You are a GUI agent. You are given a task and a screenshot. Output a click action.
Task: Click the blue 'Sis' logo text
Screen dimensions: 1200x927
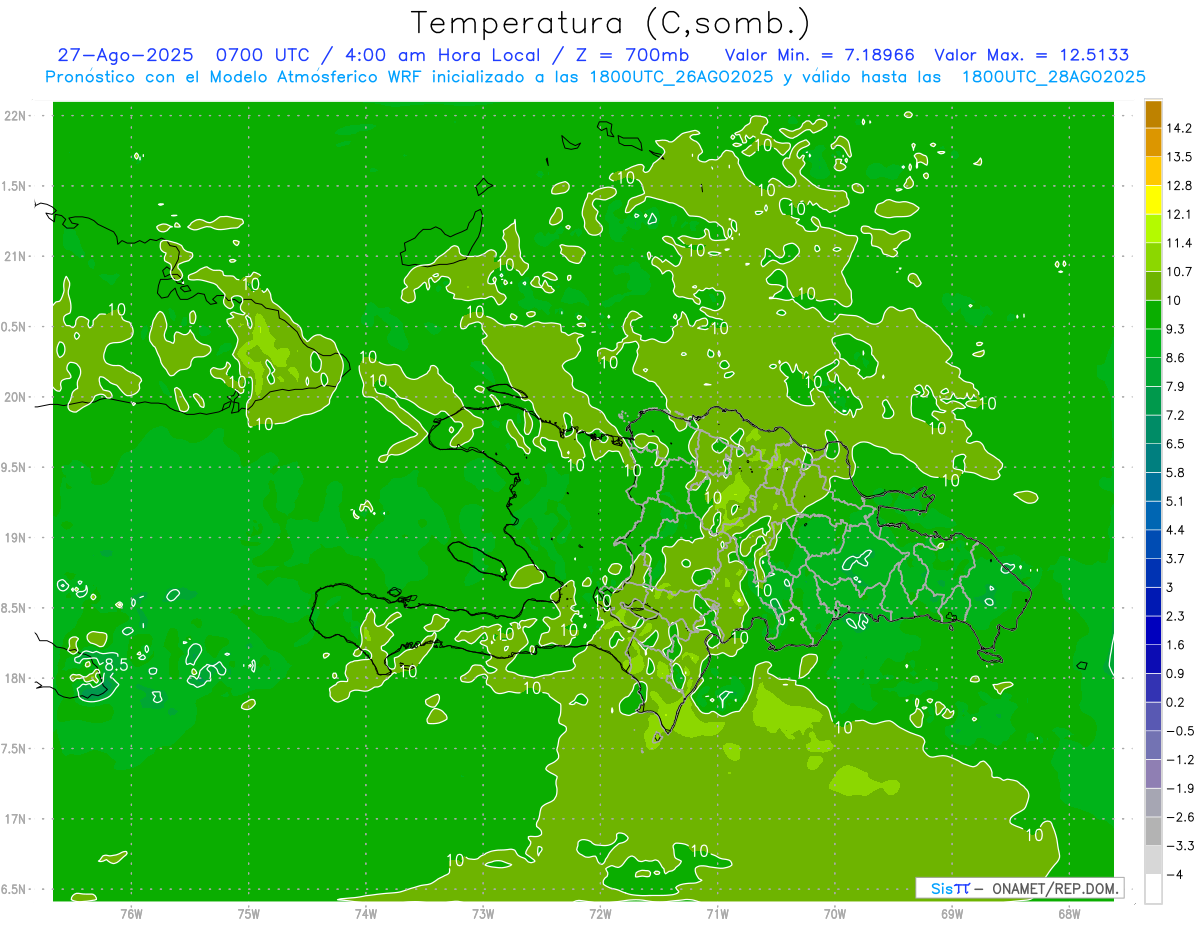click(941, 887)
